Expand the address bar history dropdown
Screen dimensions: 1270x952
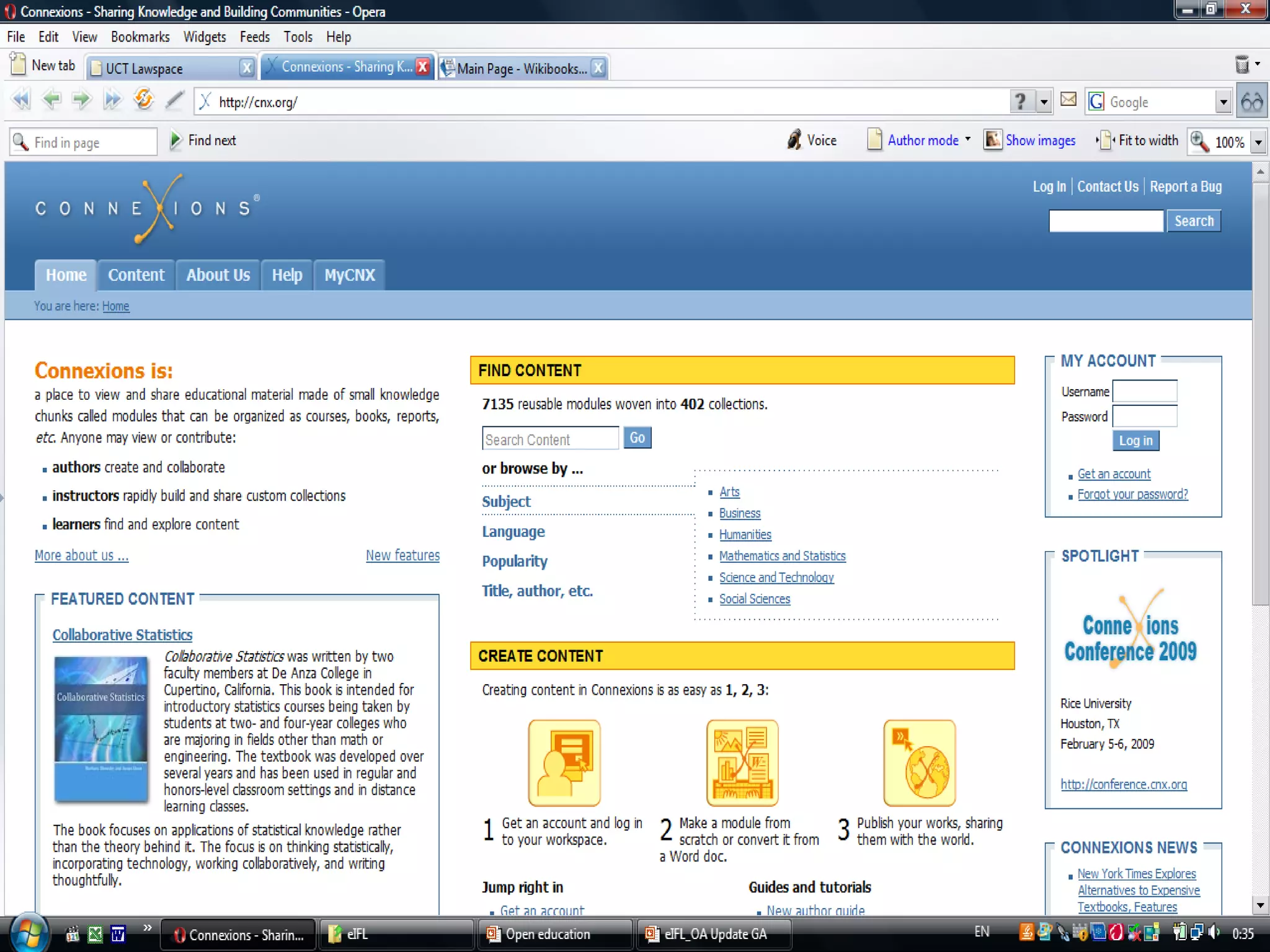pos(1044,102)
